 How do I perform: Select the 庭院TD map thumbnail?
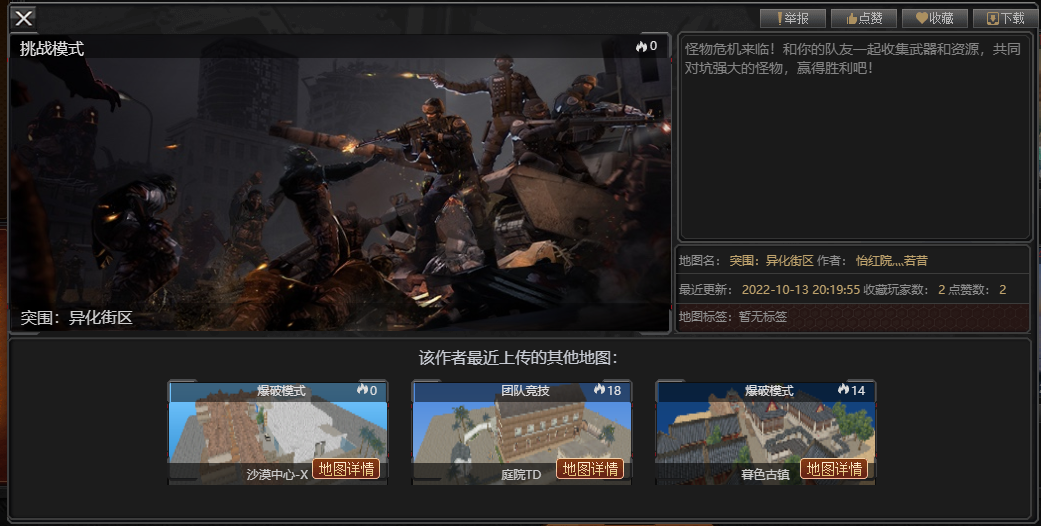522,432
